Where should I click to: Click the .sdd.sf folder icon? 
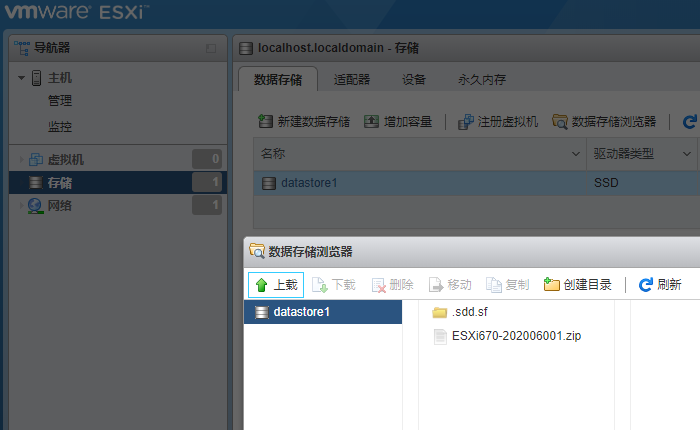440,312
